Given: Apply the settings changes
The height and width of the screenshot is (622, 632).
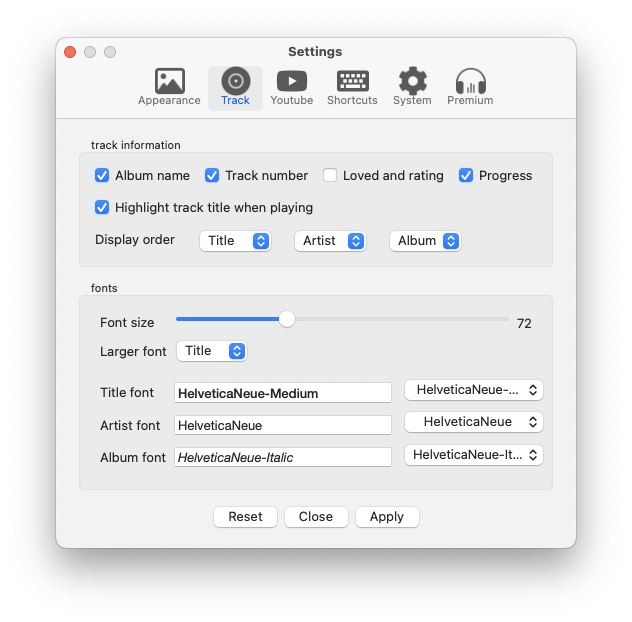Looking at the screenshot, I should tap(387, 517).
